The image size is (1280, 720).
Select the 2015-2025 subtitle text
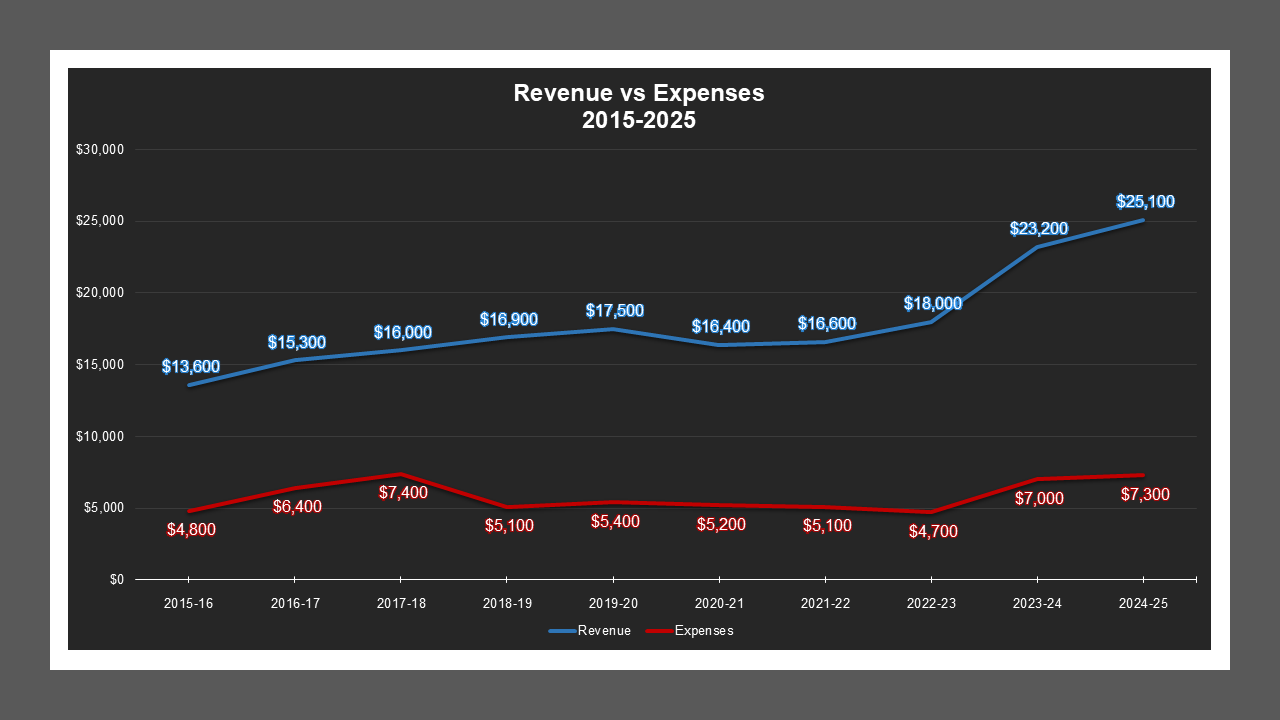tap(638, 119)
